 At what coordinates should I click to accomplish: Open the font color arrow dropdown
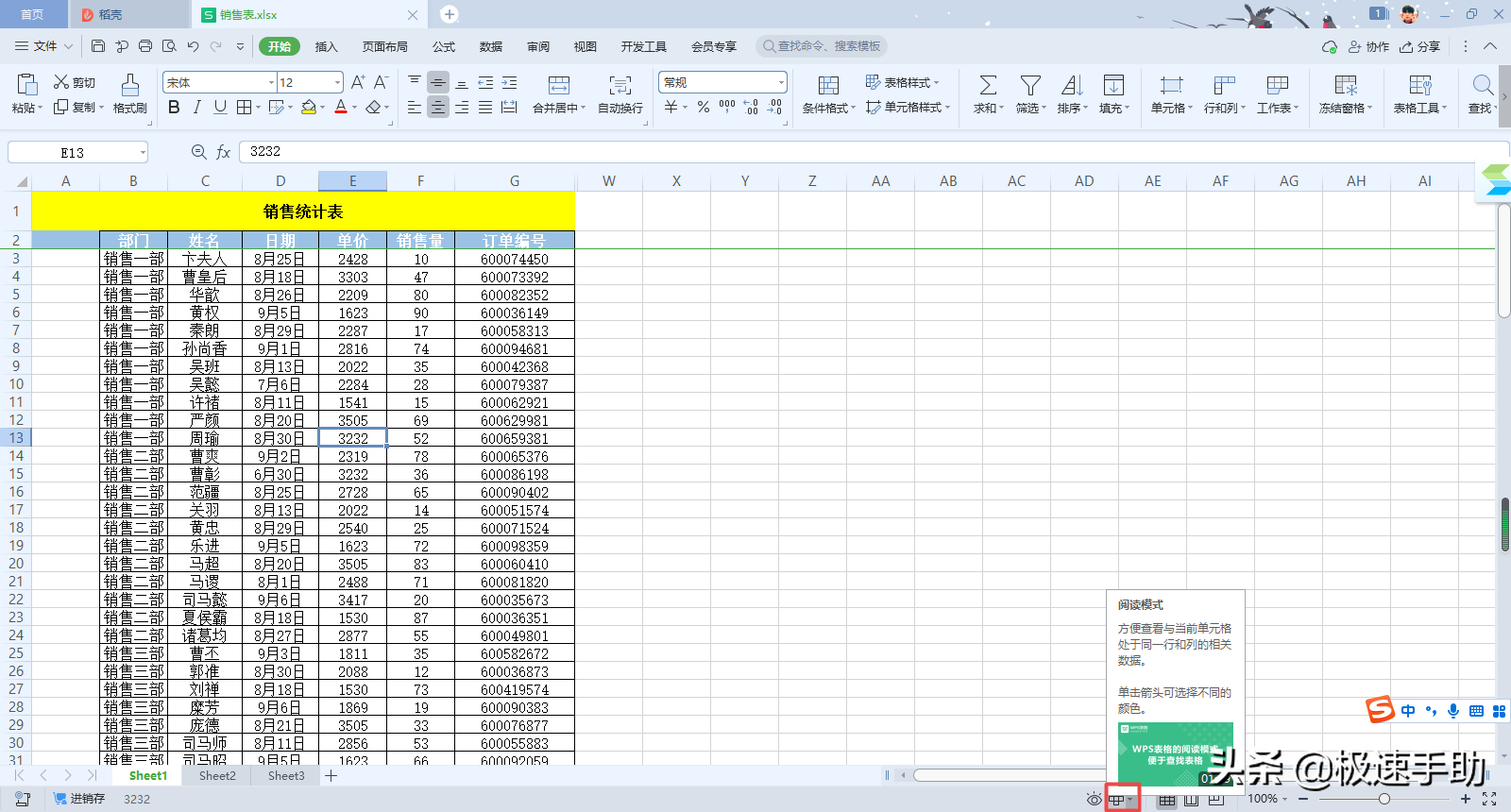[354, 108]
